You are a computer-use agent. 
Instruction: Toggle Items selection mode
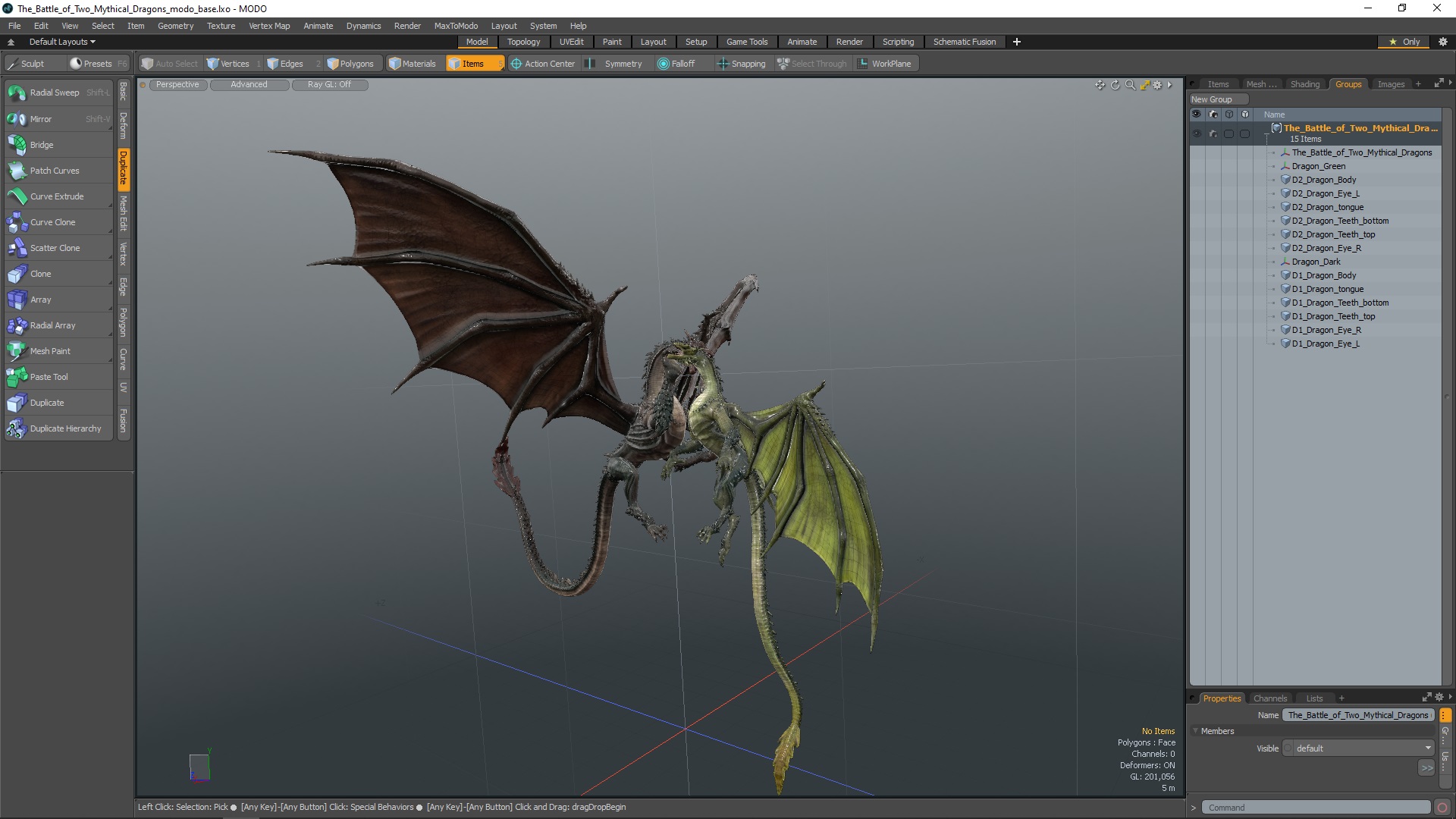coord(474,64)
